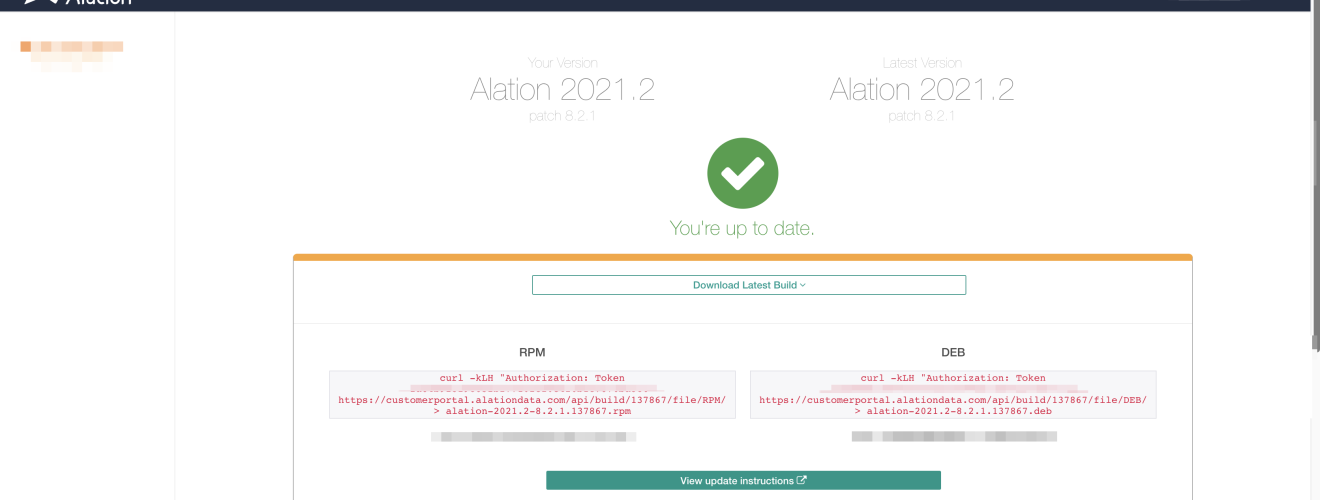Click the Alation 2021.2 text under Latest Version
The width and height of the screenshot is (1320, 500).
pyautogui.click(x=922, y=90)
